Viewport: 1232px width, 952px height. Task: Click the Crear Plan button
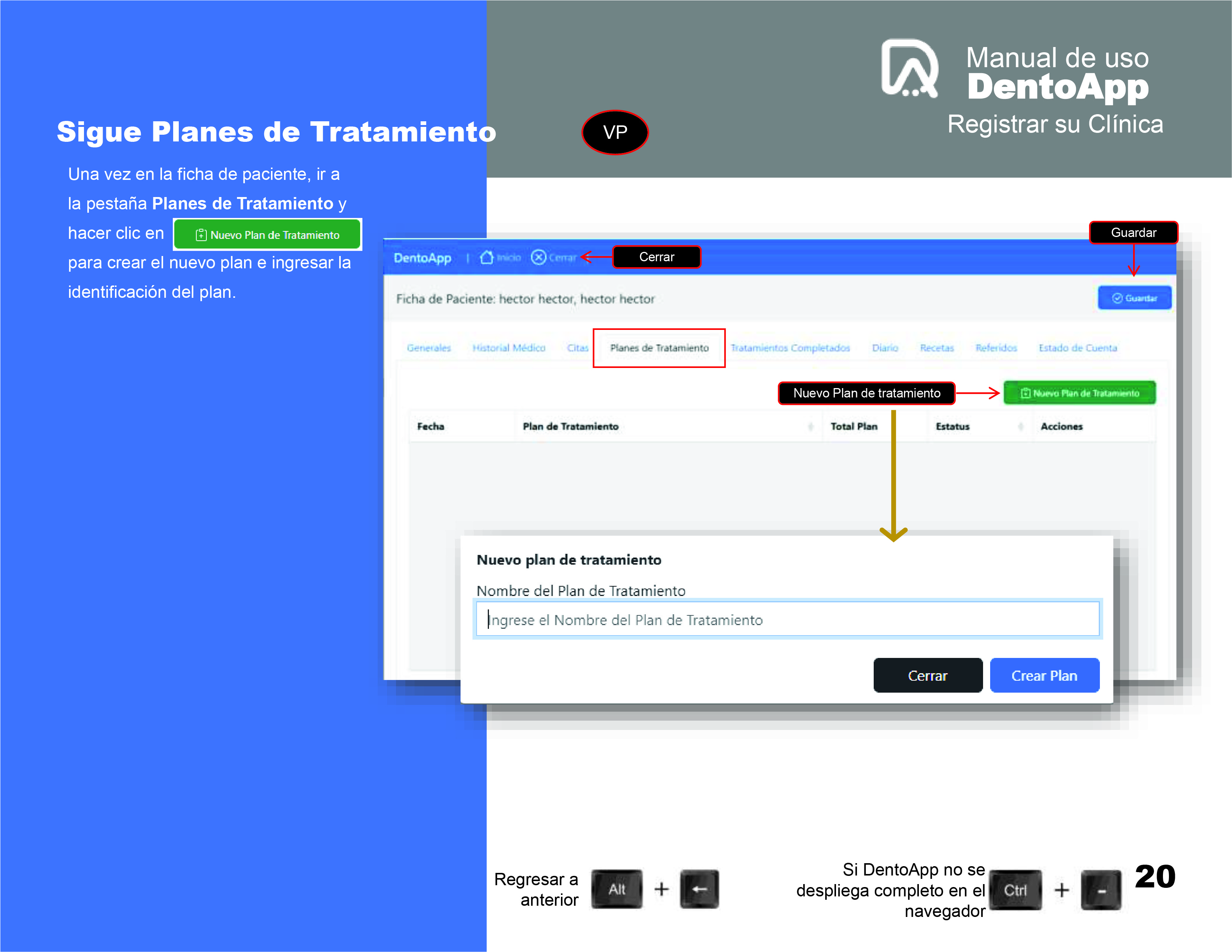point(1045,675)
